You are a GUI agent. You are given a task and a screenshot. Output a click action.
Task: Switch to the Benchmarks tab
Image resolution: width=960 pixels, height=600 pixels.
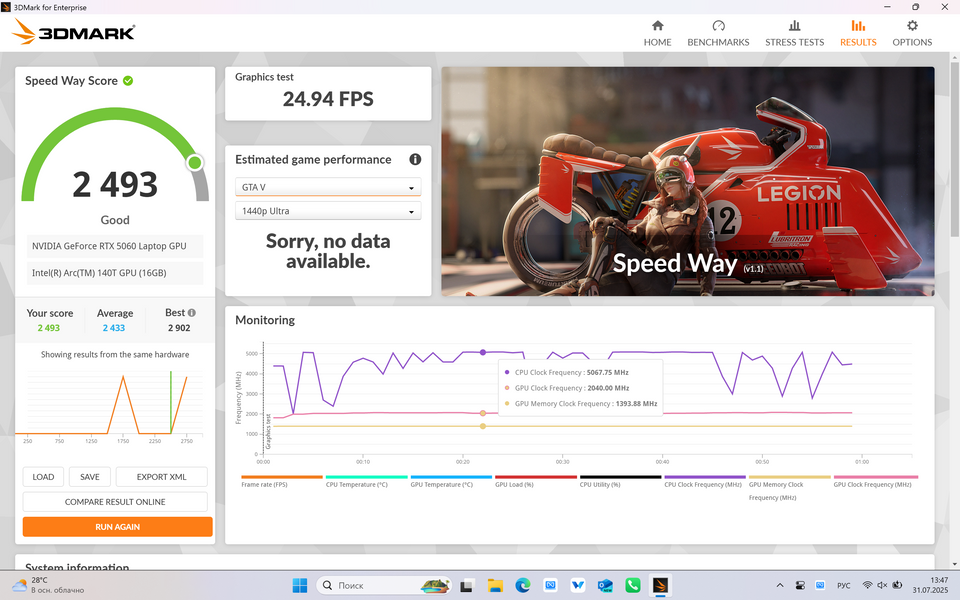718,33
